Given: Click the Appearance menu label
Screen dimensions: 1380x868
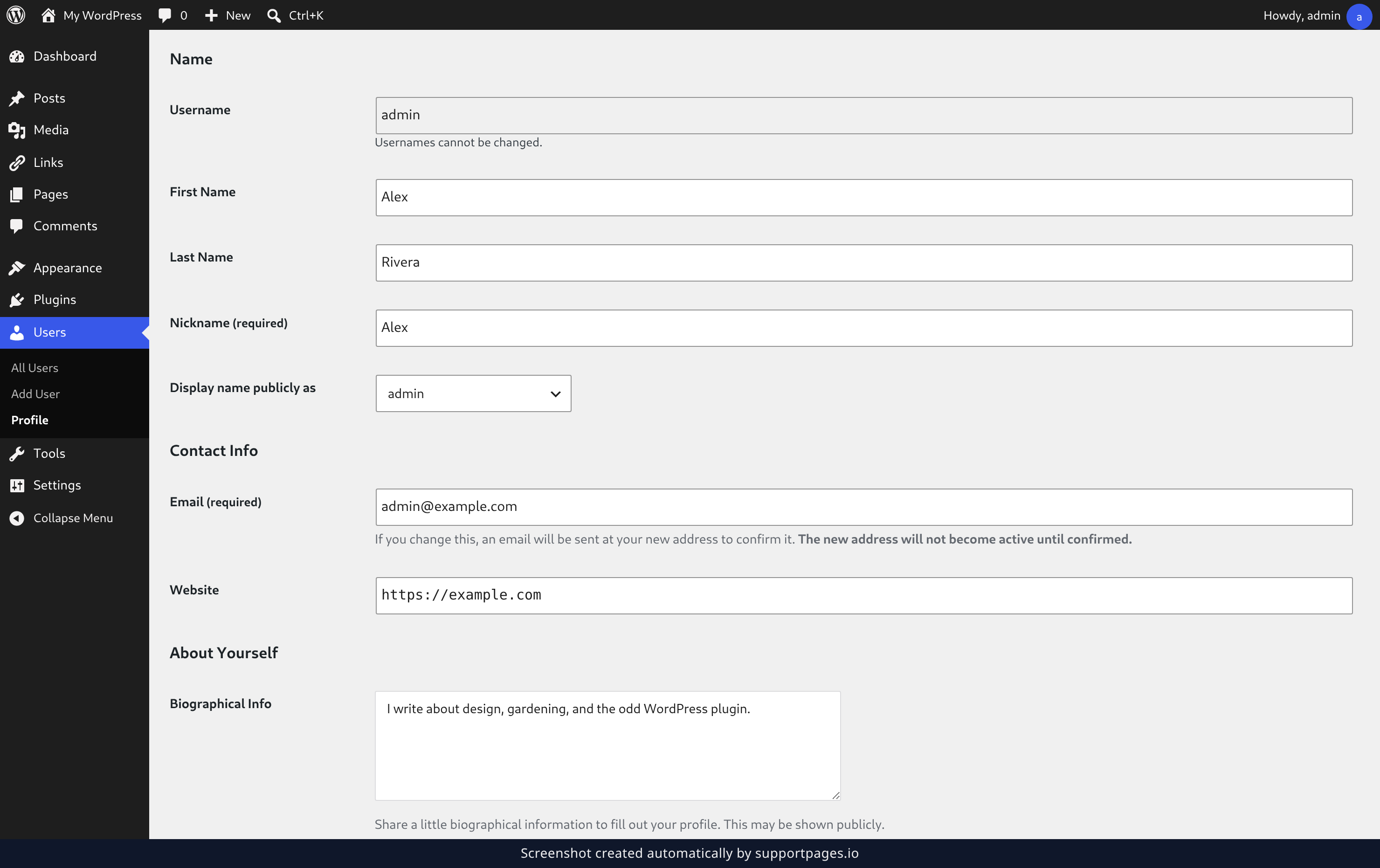Looking at the screenshot, I should tap(68, 268).
